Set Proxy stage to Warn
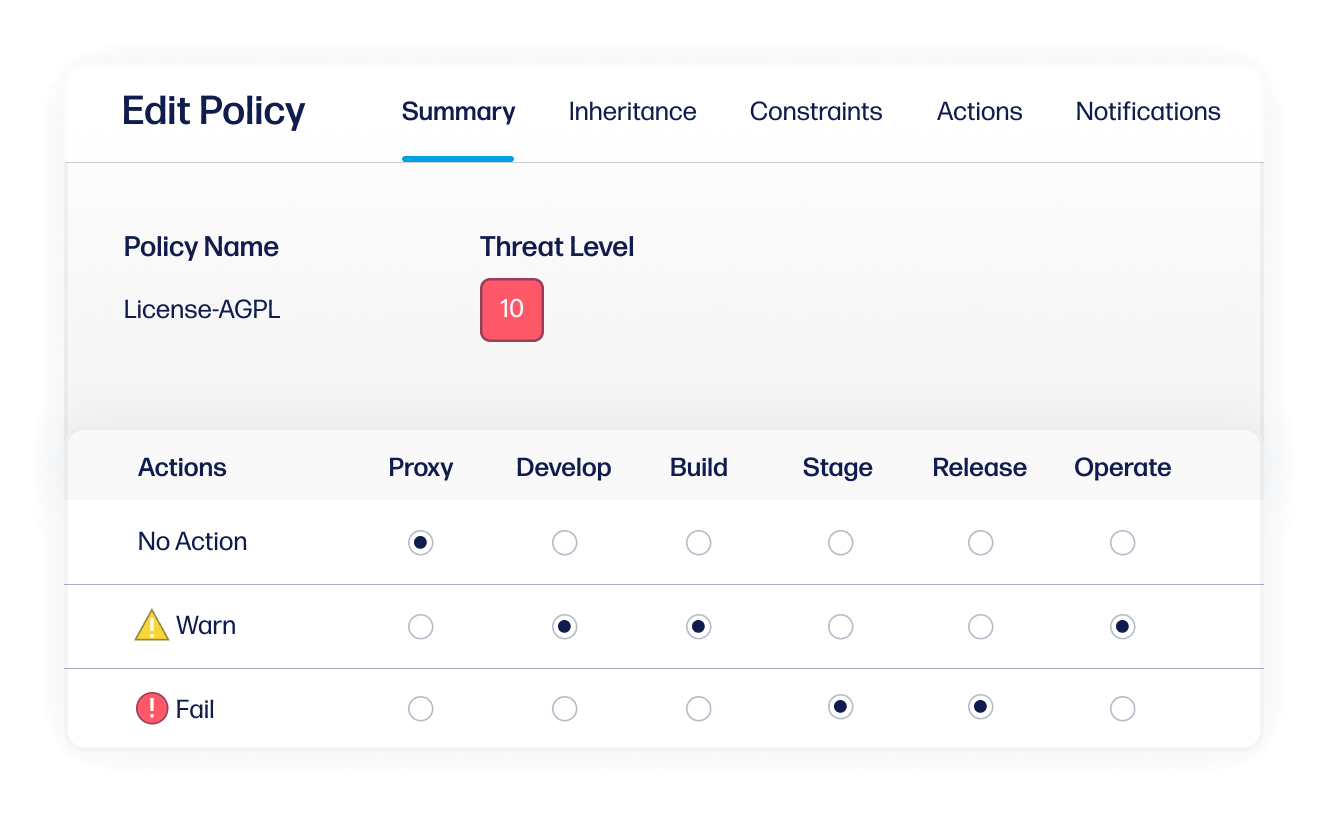 [421, 627]
